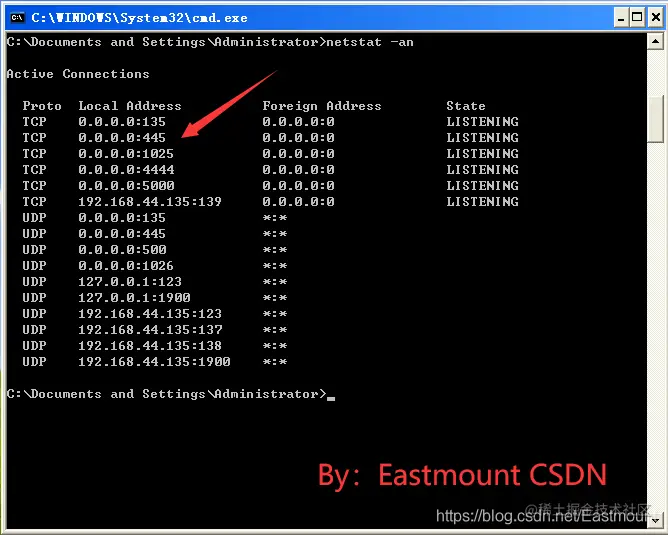Click local address 0.0.0.0:4444
The height and width of the screenshot is (535, 668).
[126, 170]
